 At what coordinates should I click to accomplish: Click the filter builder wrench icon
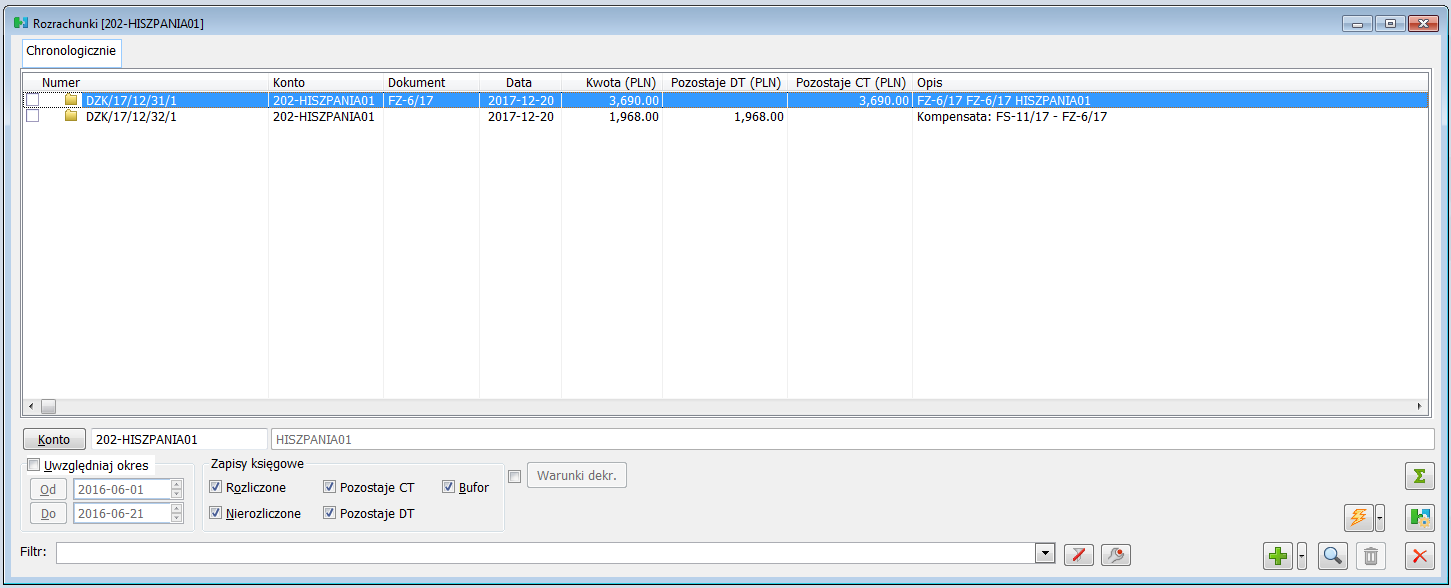(1116, 555)
